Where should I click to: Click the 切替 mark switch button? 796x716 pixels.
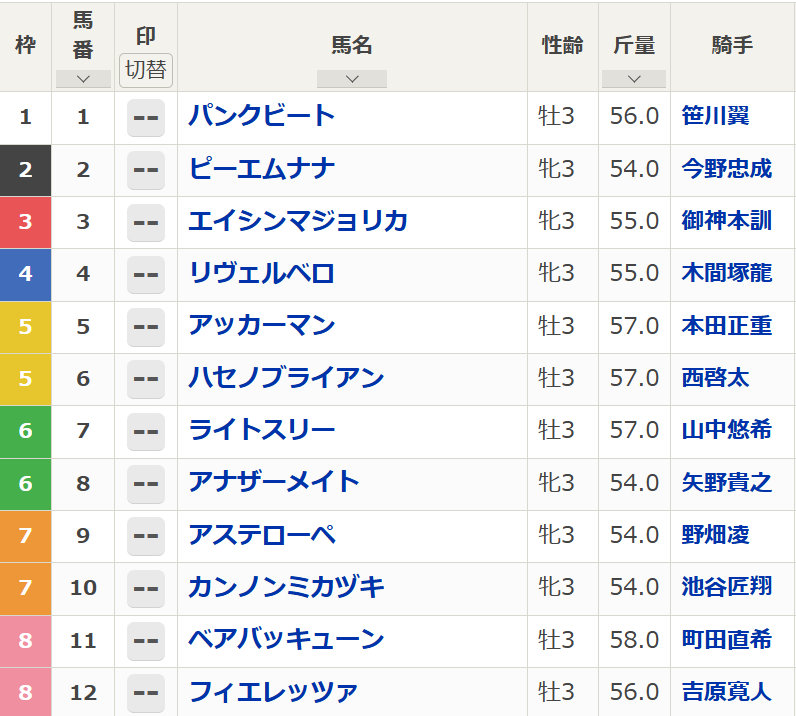pos(146,70)
